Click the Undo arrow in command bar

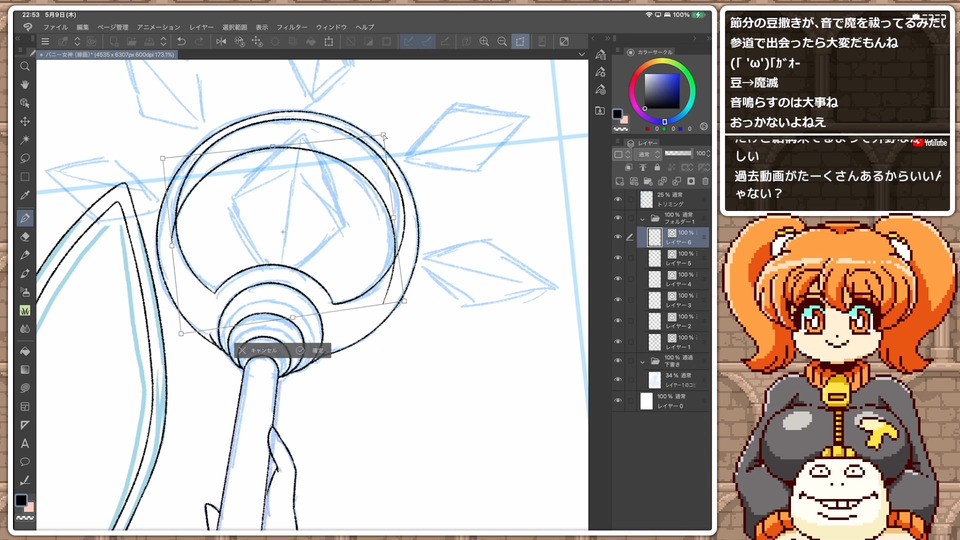tap(181, 42)
